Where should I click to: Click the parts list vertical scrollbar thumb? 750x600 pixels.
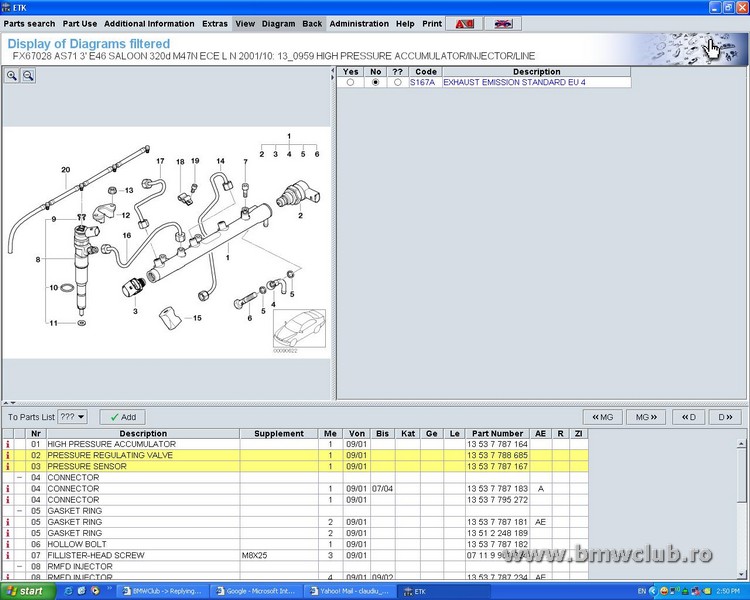click(x=741, y=475)
